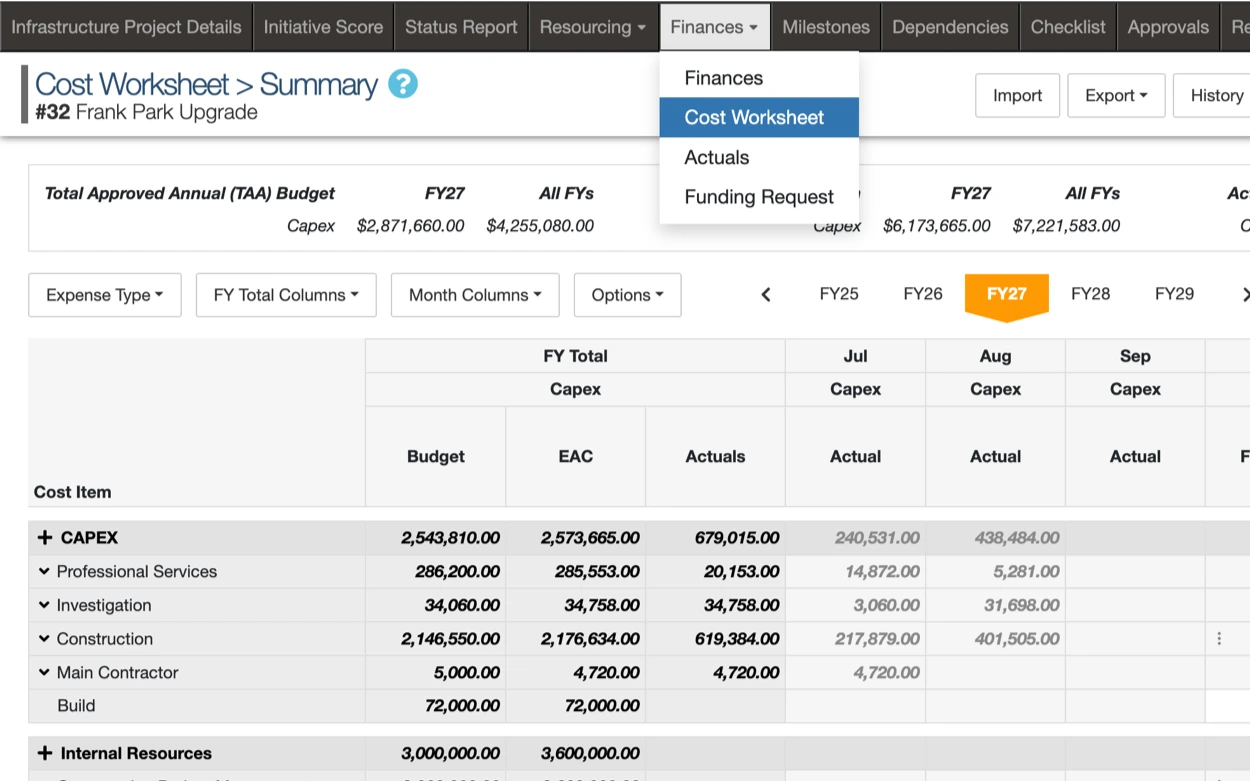Open the Approvals tab
The image size is (1250, 781).
(x=1168, y=27)
